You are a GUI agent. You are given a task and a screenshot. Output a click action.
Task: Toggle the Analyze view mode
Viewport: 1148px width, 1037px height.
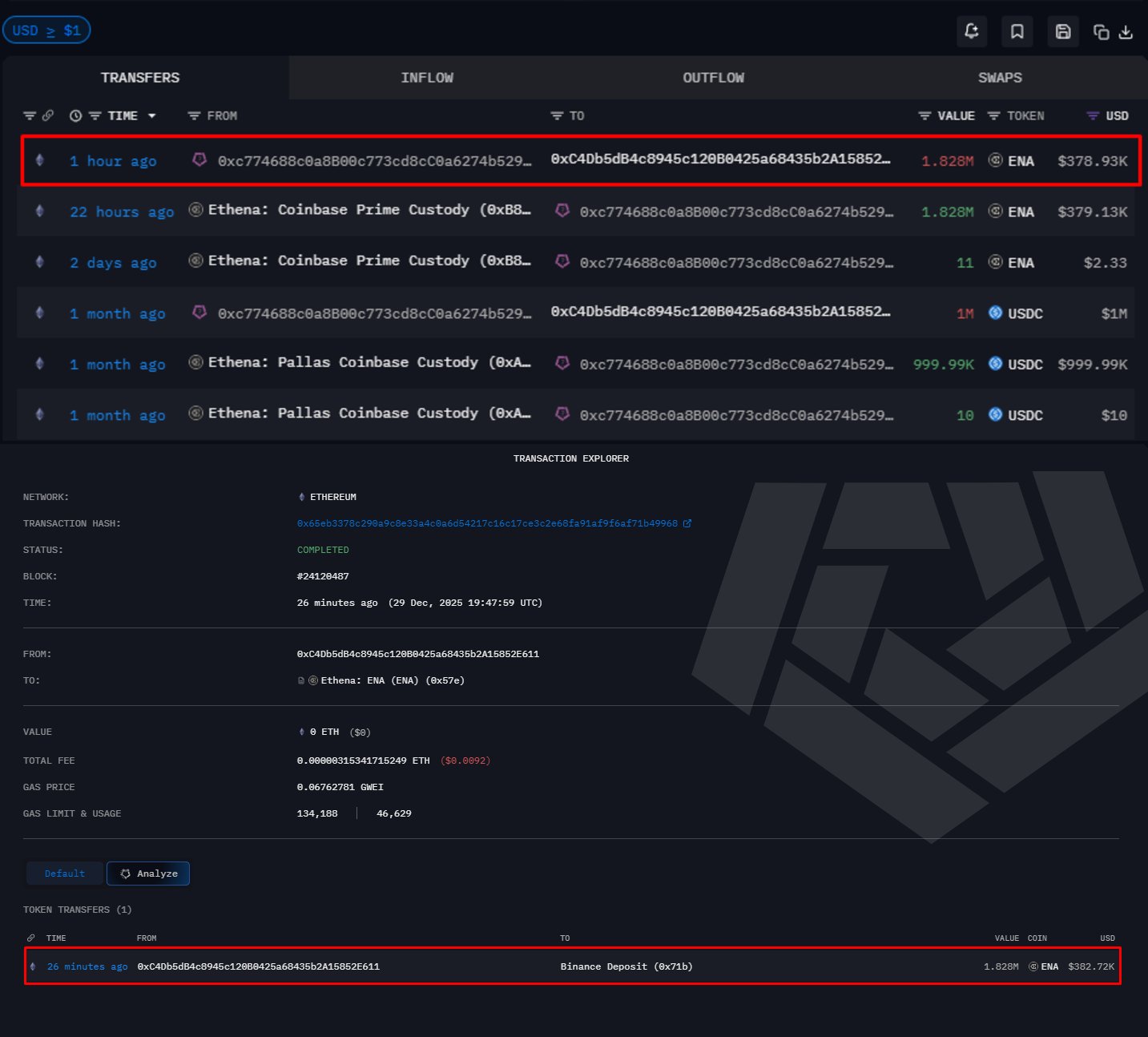[x=148, y=874]
